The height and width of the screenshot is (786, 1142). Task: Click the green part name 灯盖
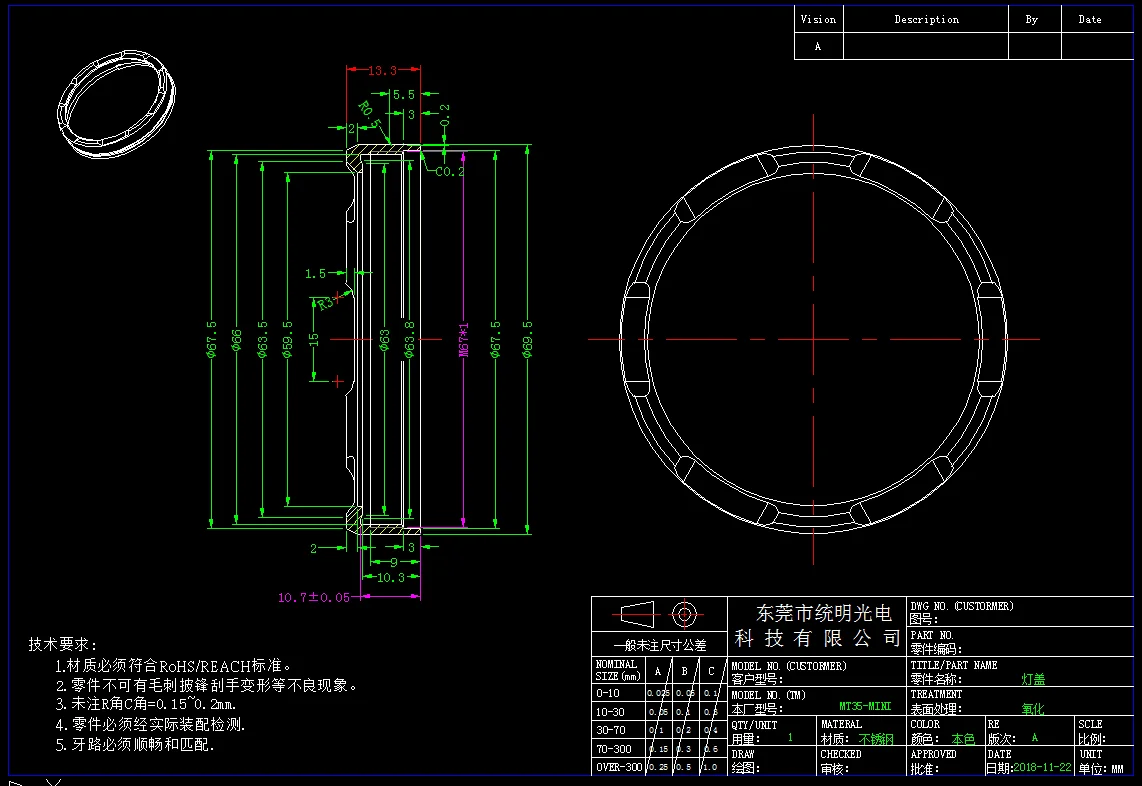pos(1033,679)
